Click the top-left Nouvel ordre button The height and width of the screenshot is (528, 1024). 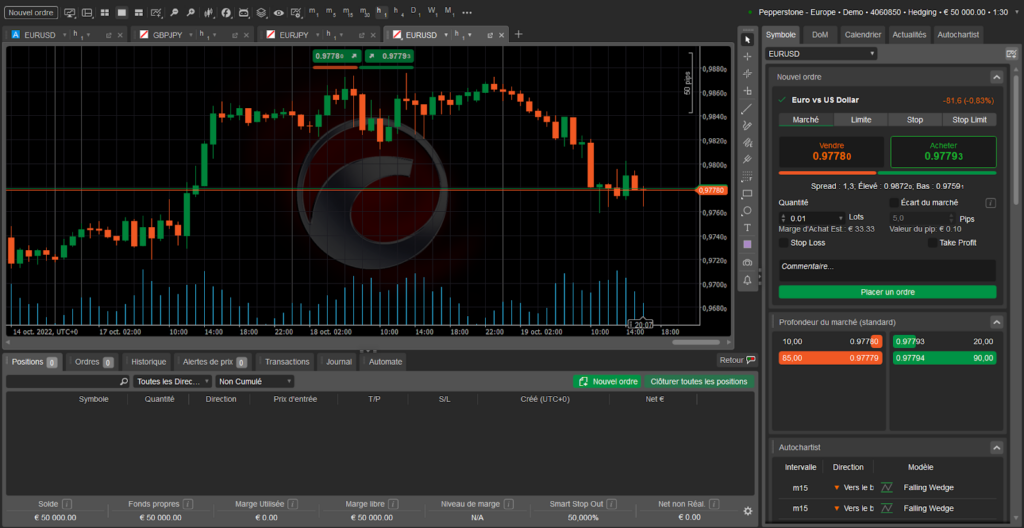tap(31, 12)
